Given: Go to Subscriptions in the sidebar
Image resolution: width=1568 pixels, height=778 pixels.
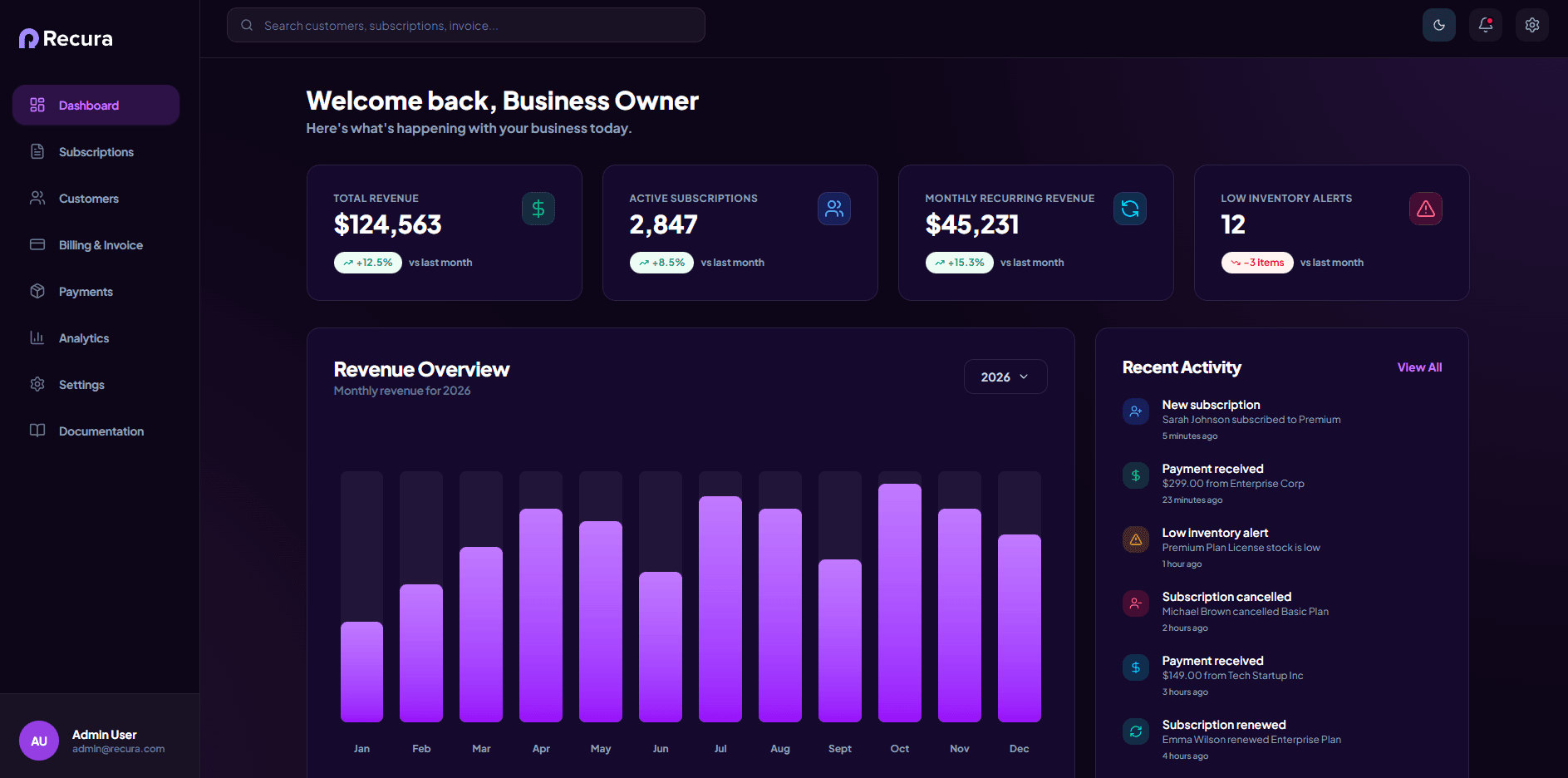Looking at the screenshot, I should 96,151.
